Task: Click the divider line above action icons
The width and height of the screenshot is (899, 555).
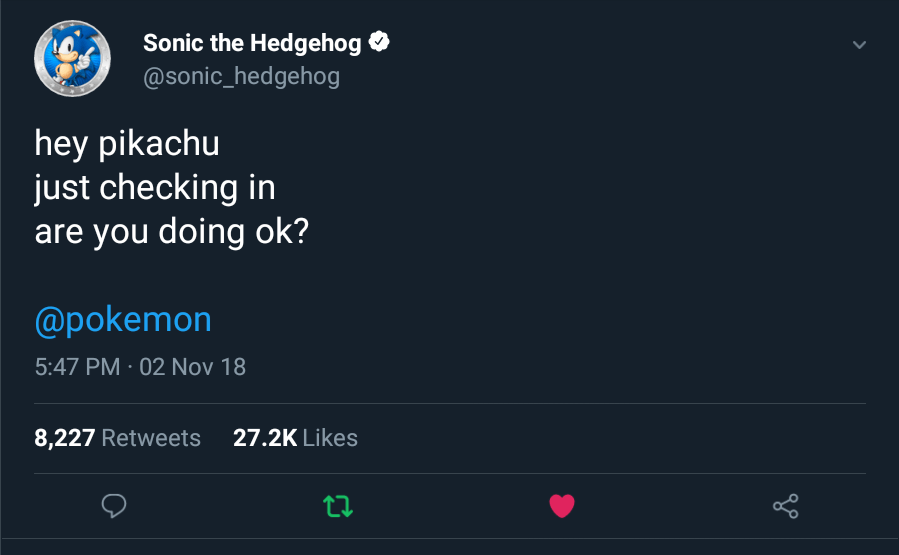Action: [x=450, y=473]
